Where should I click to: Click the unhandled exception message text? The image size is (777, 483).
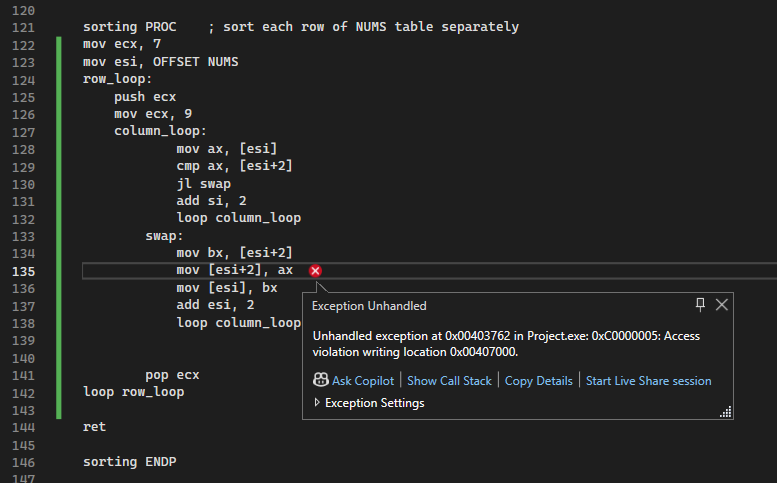click(506, 344)
